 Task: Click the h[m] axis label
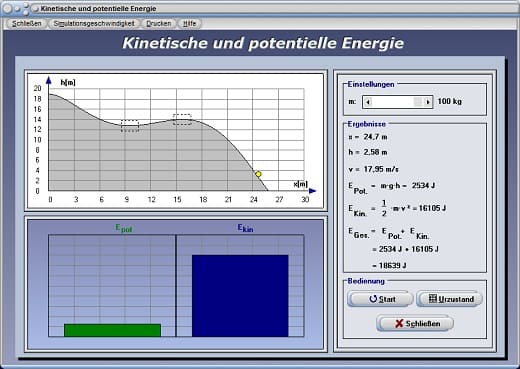click(68, 82)
